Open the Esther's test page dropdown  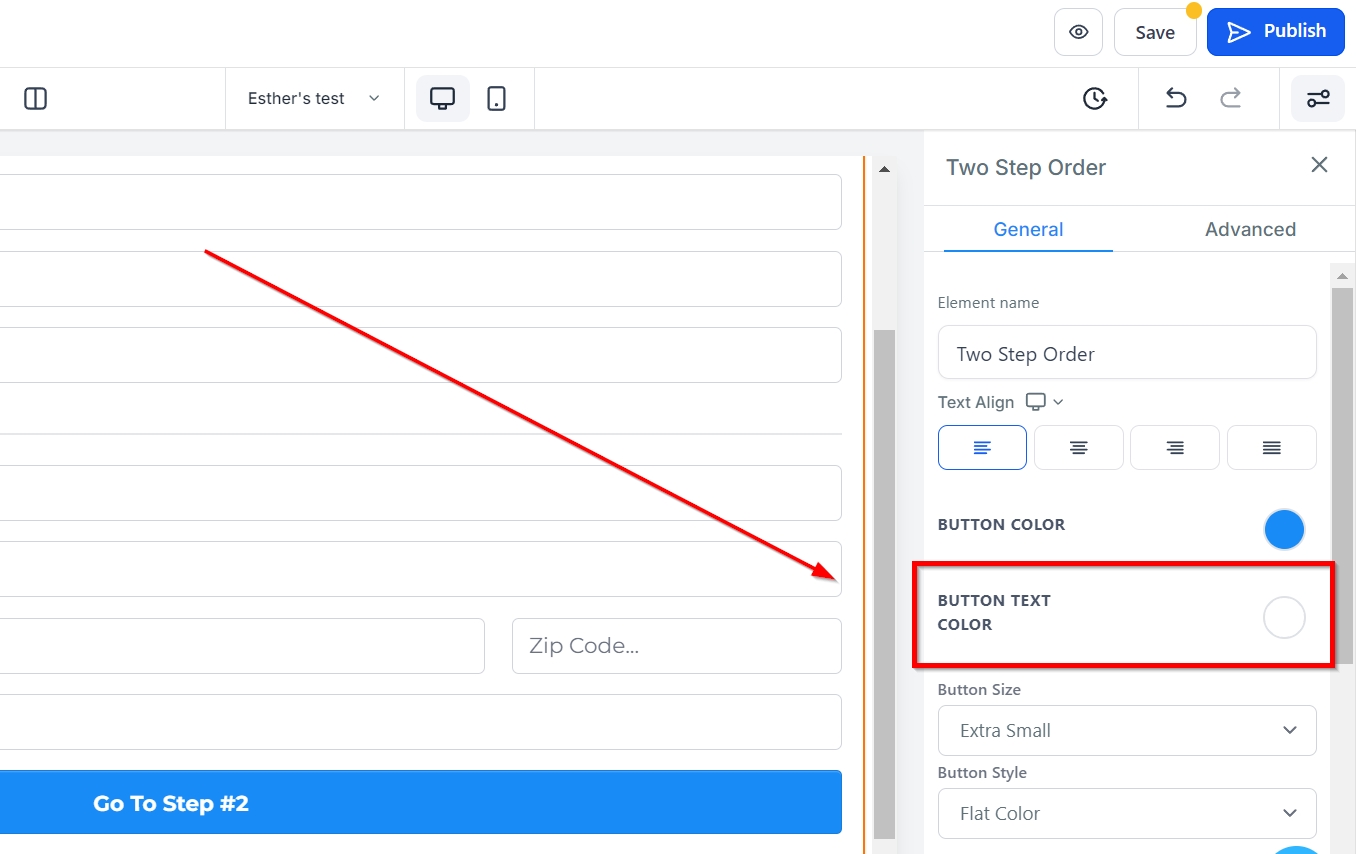(314, 98)
